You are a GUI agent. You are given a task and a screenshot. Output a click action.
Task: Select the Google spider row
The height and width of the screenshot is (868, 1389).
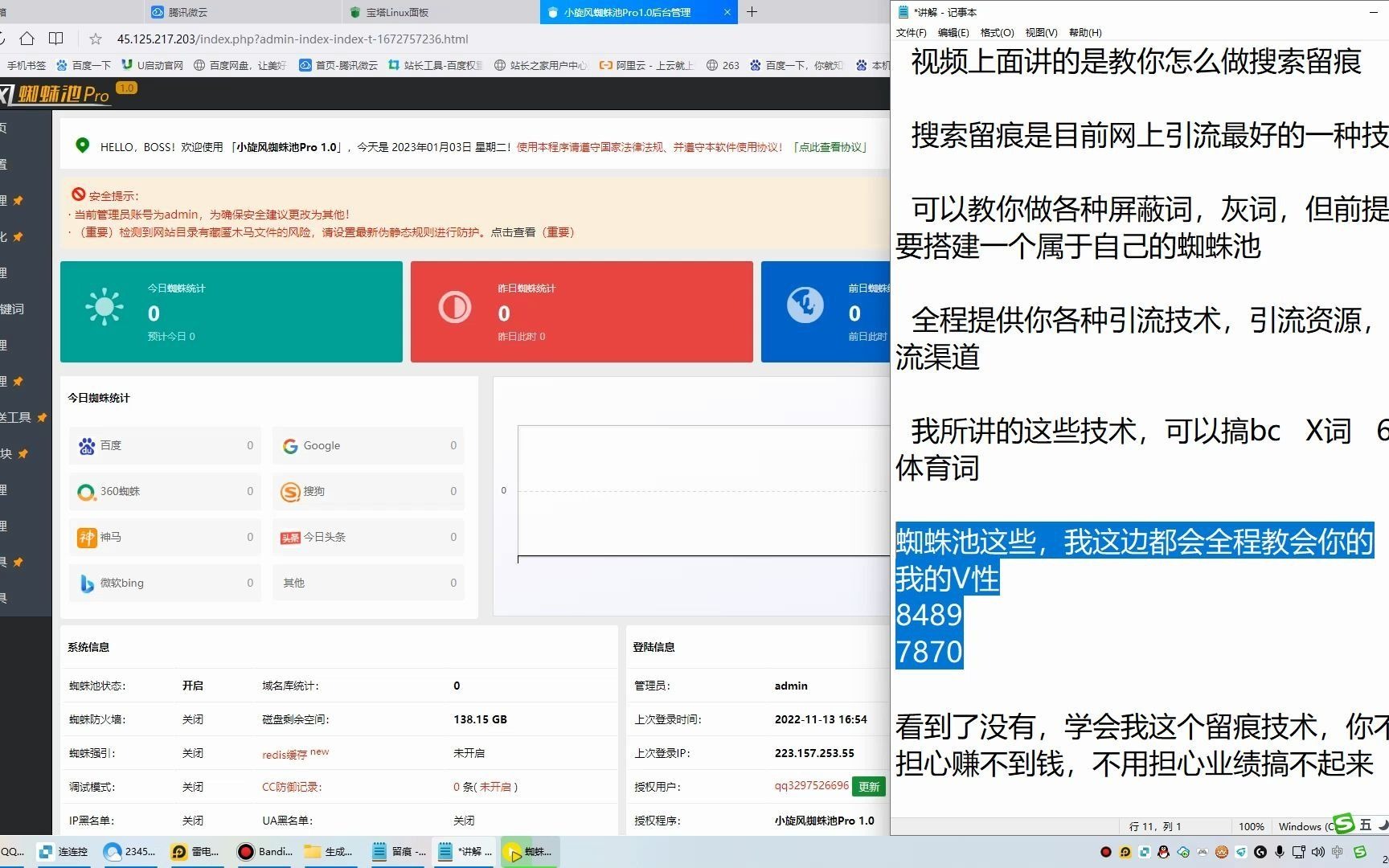[x=368, y=445]
